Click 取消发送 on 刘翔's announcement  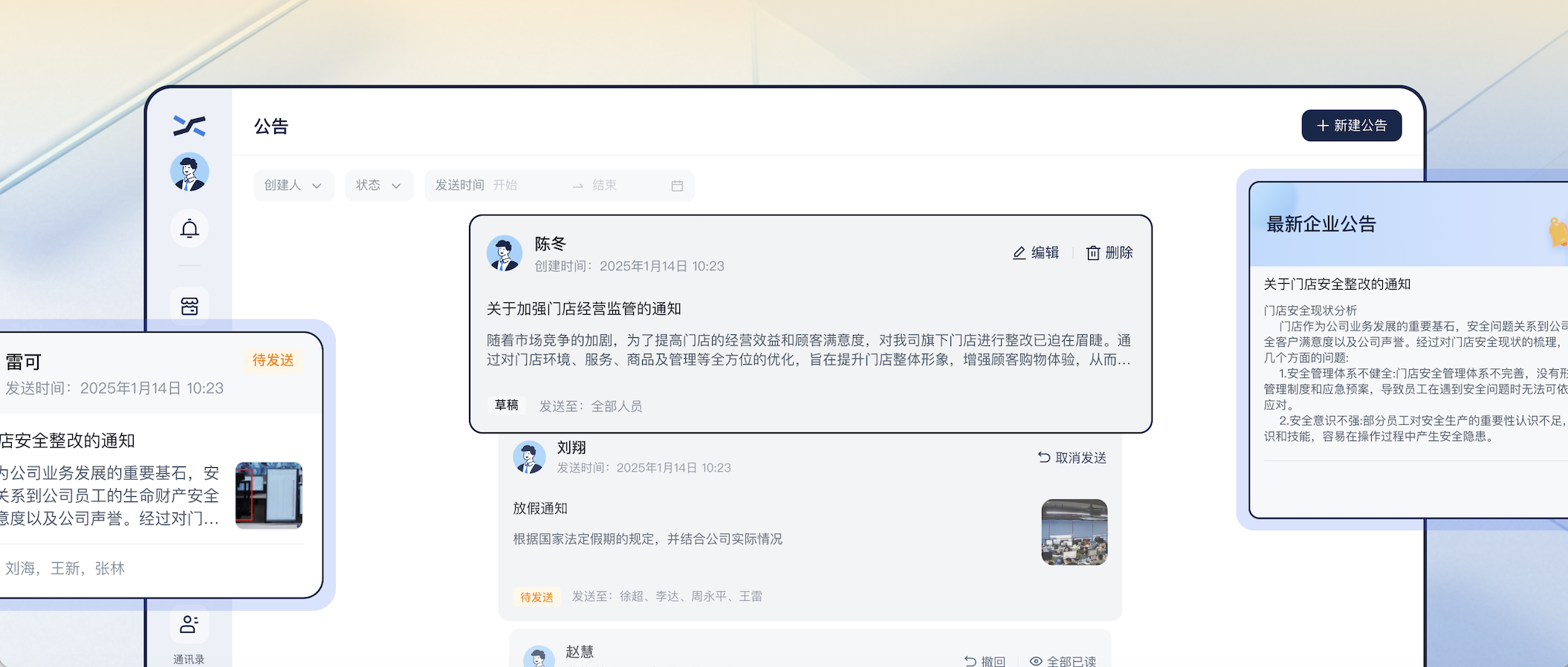(x=1072, y=458)
